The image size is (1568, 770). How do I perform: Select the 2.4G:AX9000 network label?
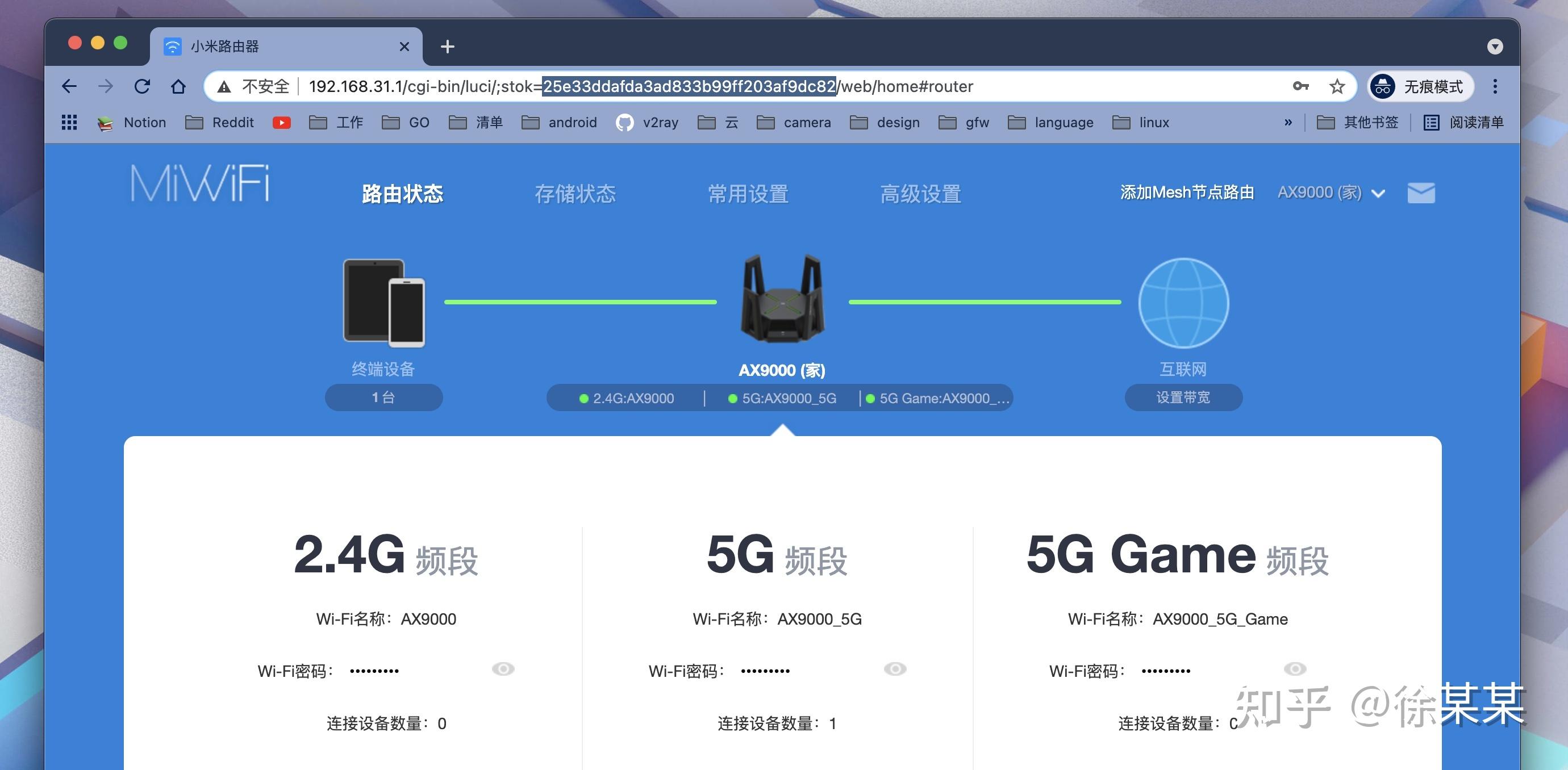pos(627,399)
